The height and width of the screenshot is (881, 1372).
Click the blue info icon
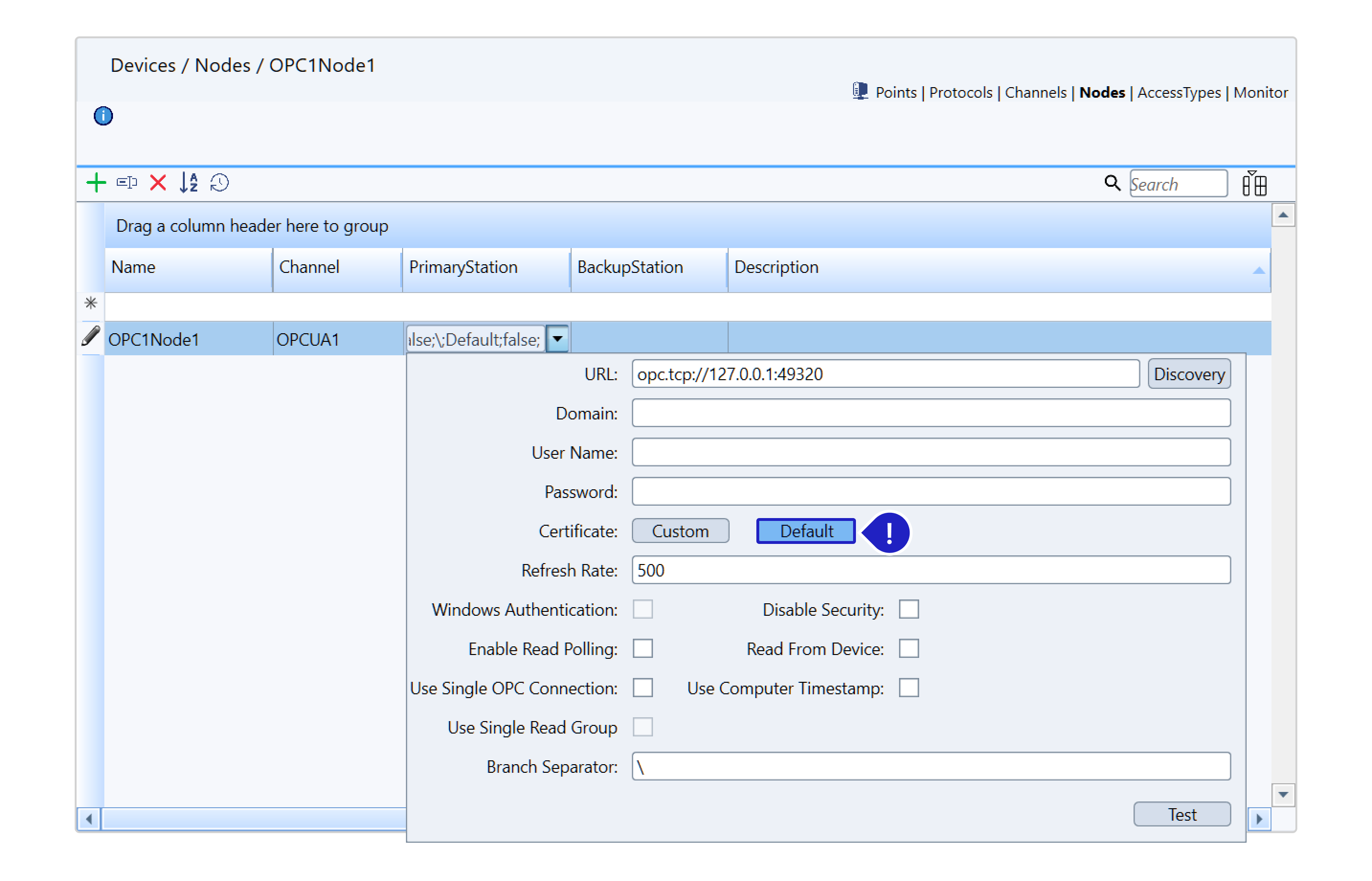point(103,116)
